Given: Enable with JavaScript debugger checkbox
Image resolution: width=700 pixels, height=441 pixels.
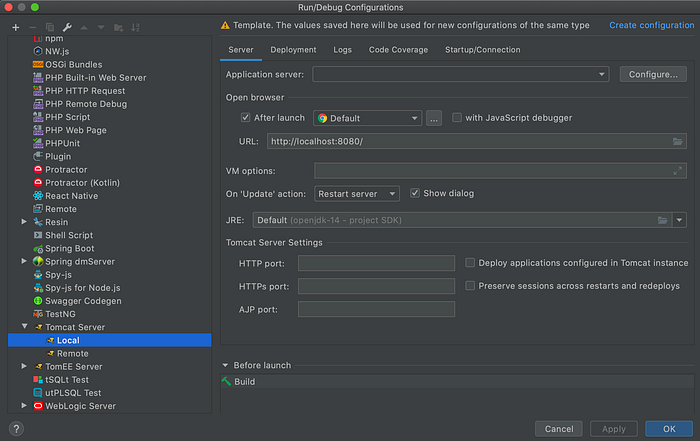Looking at the screenshot, I should pyautogui.click(x=457, y=117).
